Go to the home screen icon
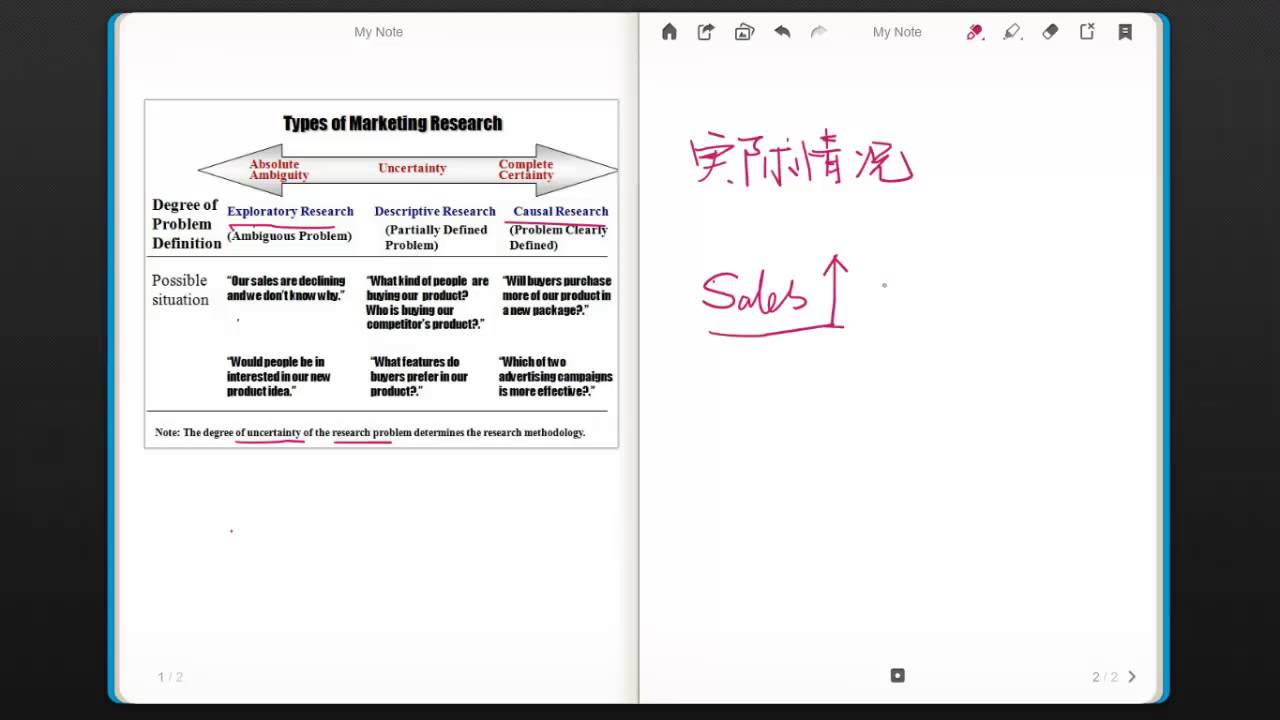Screen dimensions: 1280x720 [669, 32]
